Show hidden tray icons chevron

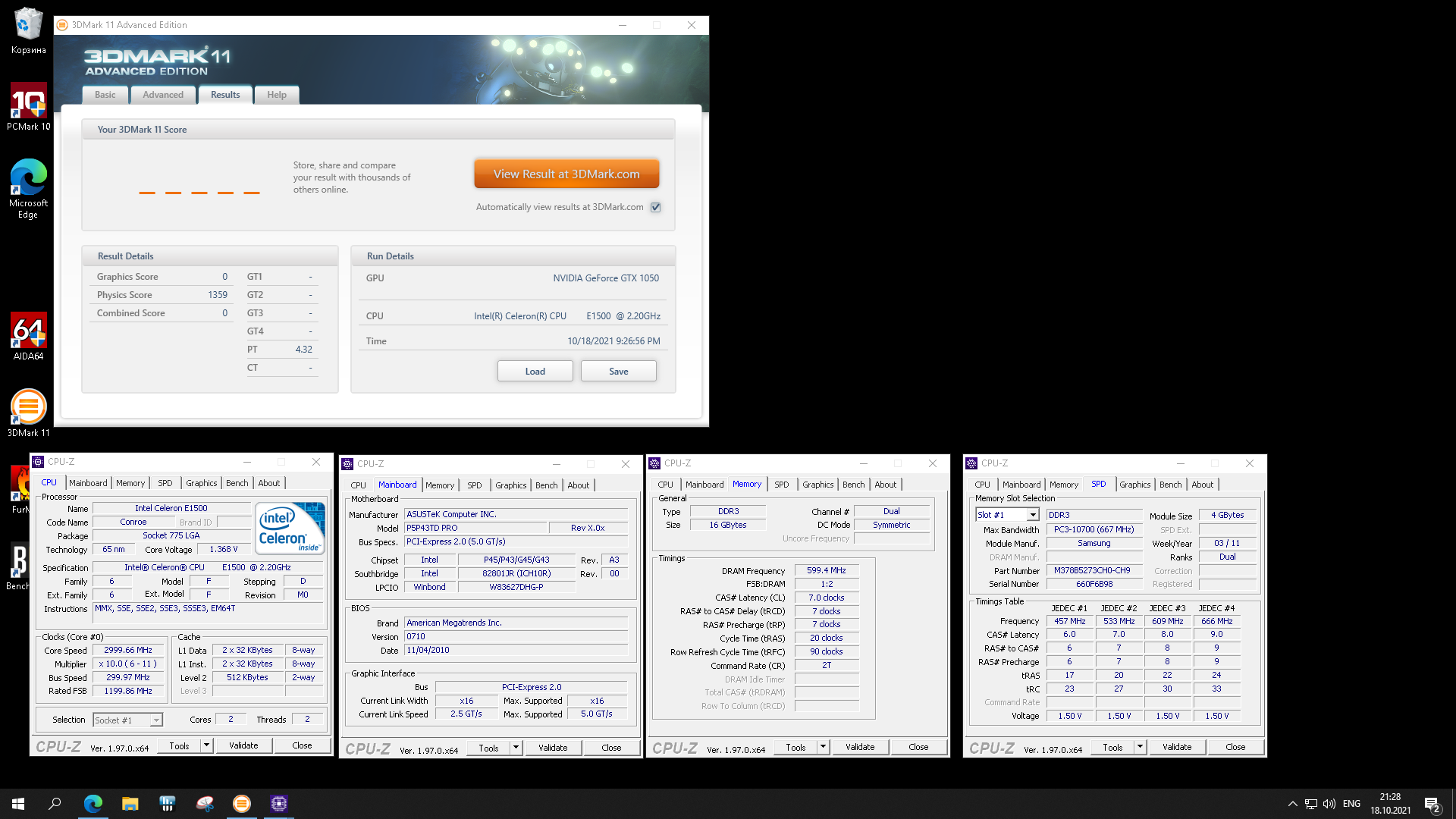coord(1292,804)
